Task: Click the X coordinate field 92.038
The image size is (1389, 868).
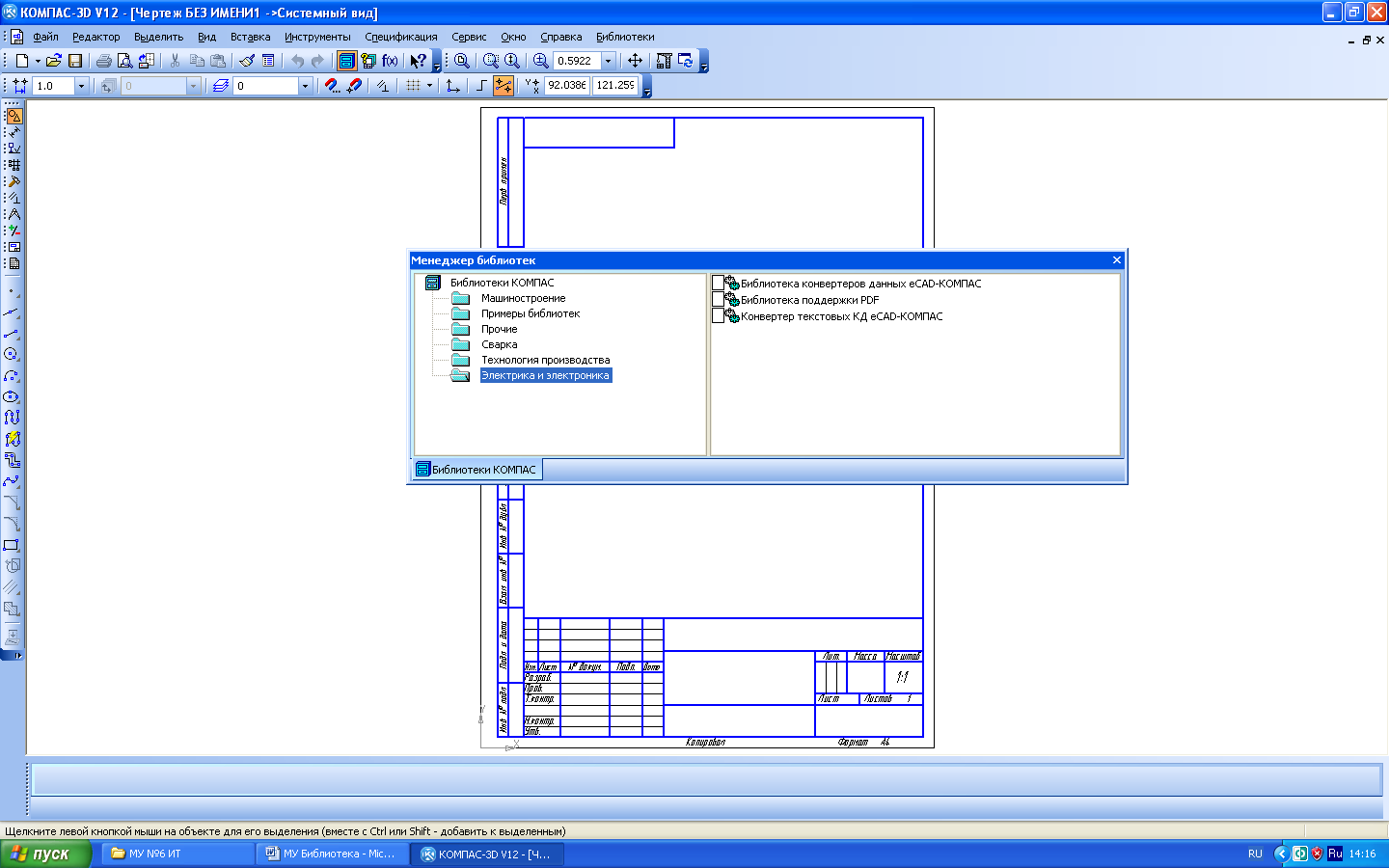Action: pyautogui.click(x=567, y=86)
